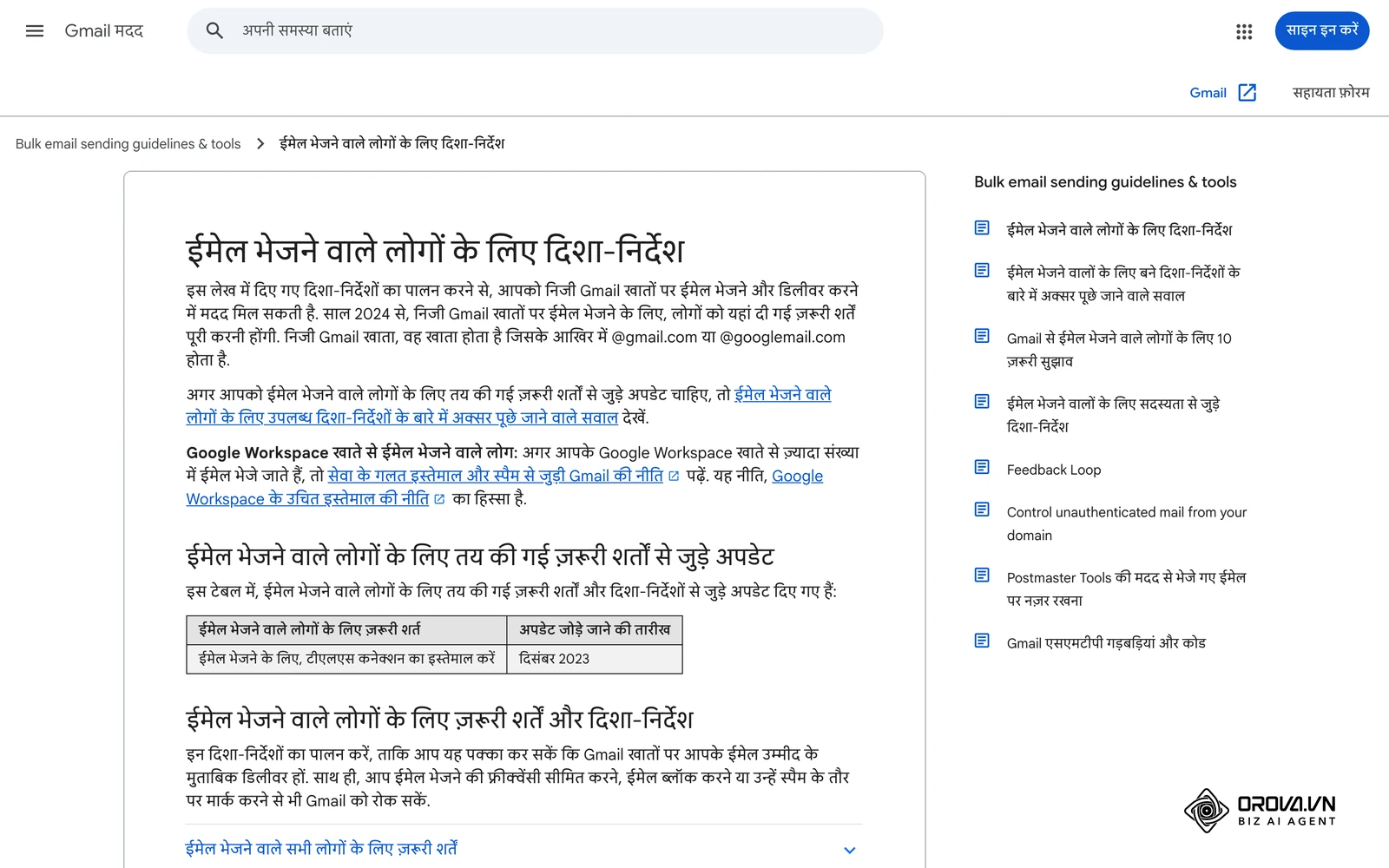Viewport: 1389px width, 868px height.
Task: Open sidebar ईमेल भेजने वाले लोगों के लिए दिशा-निर्देश
Action: tap(1119, 230)
